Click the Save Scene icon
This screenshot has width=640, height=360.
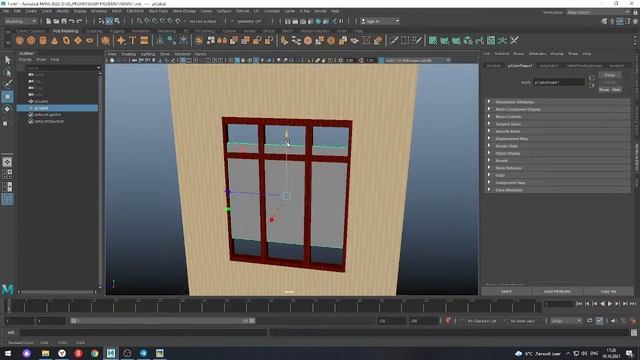tap(64, 21)
